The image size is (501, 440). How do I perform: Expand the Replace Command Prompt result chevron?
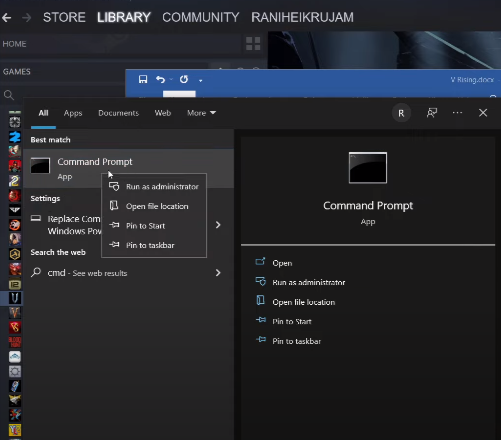[218, 225]
